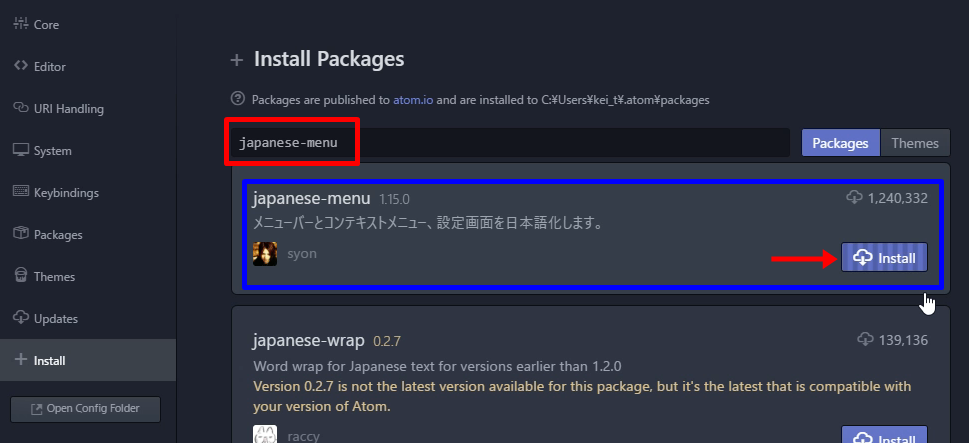
Task: Install the japanese-menu package
Action: (x=884, y=258)
